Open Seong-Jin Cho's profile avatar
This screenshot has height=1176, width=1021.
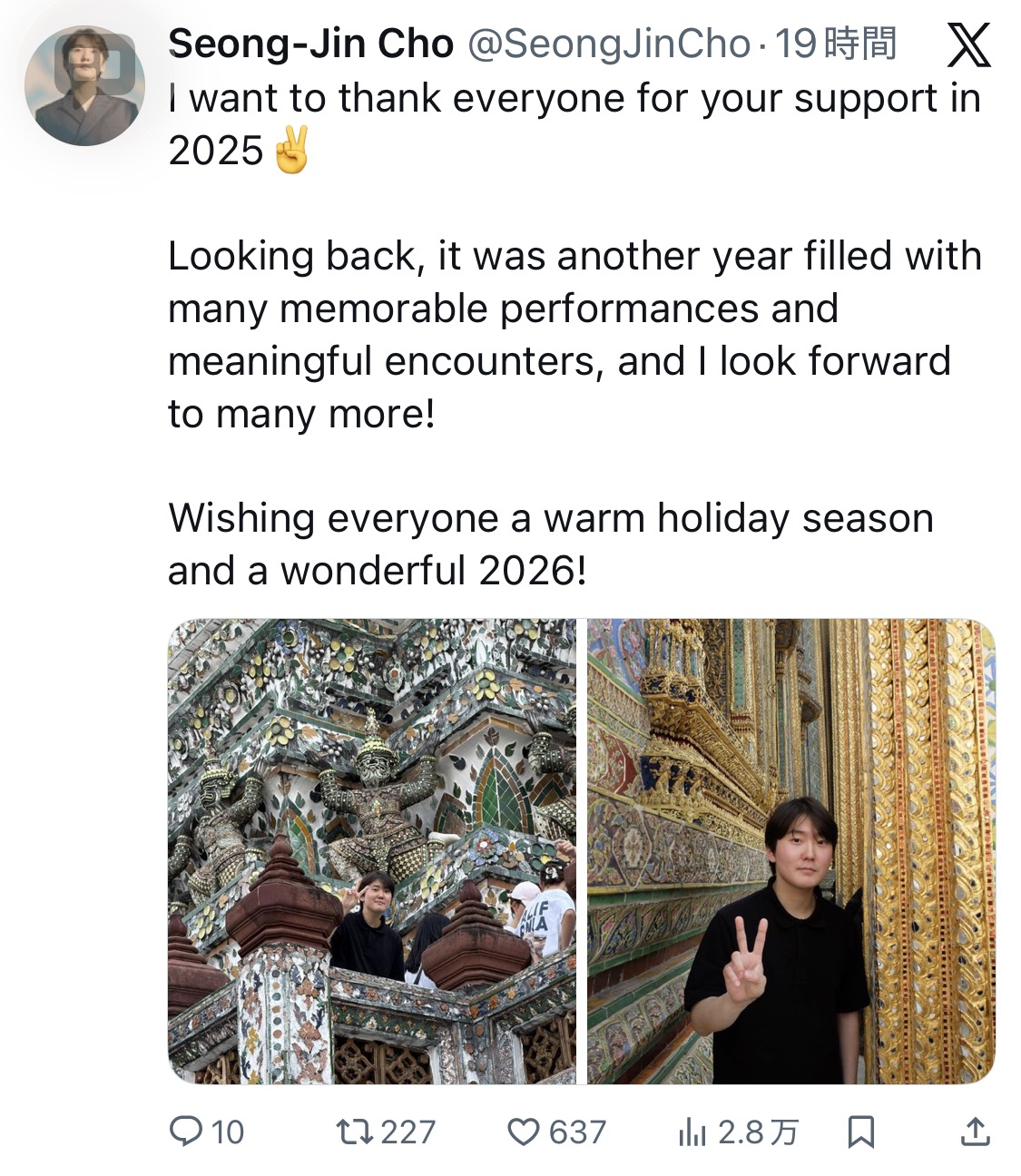click(84, 85)
